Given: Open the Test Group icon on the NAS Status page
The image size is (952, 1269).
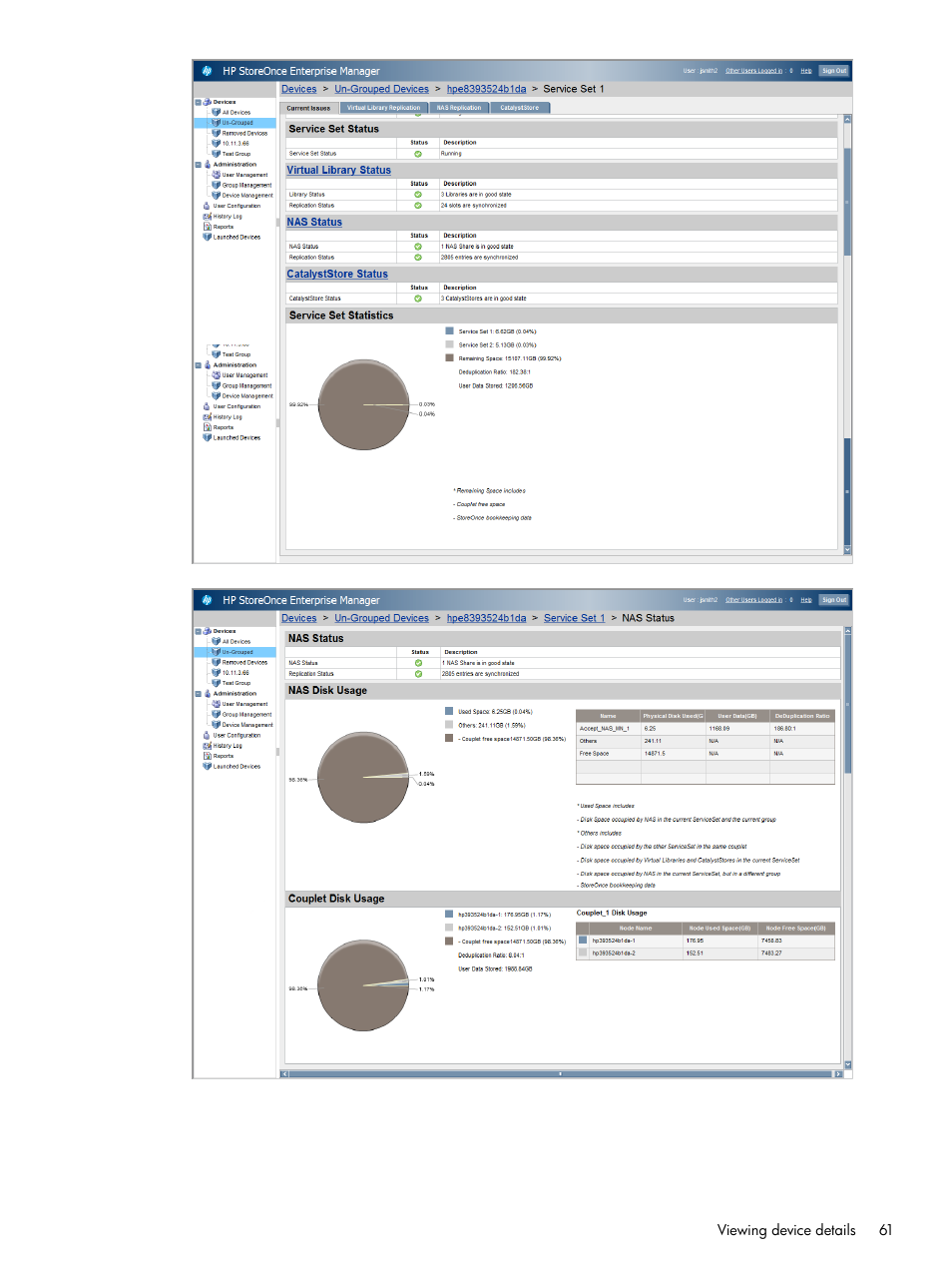Looking at the screenshot, I should [216, 683].
